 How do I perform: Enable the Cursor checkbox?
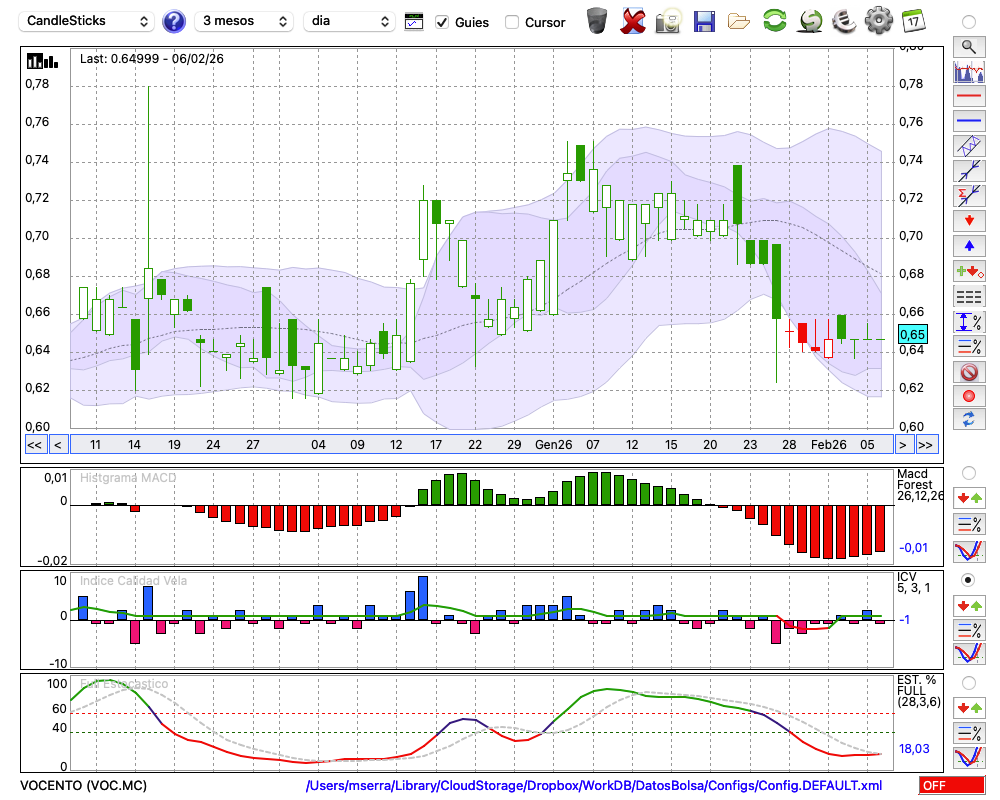[x=512, y=22]
